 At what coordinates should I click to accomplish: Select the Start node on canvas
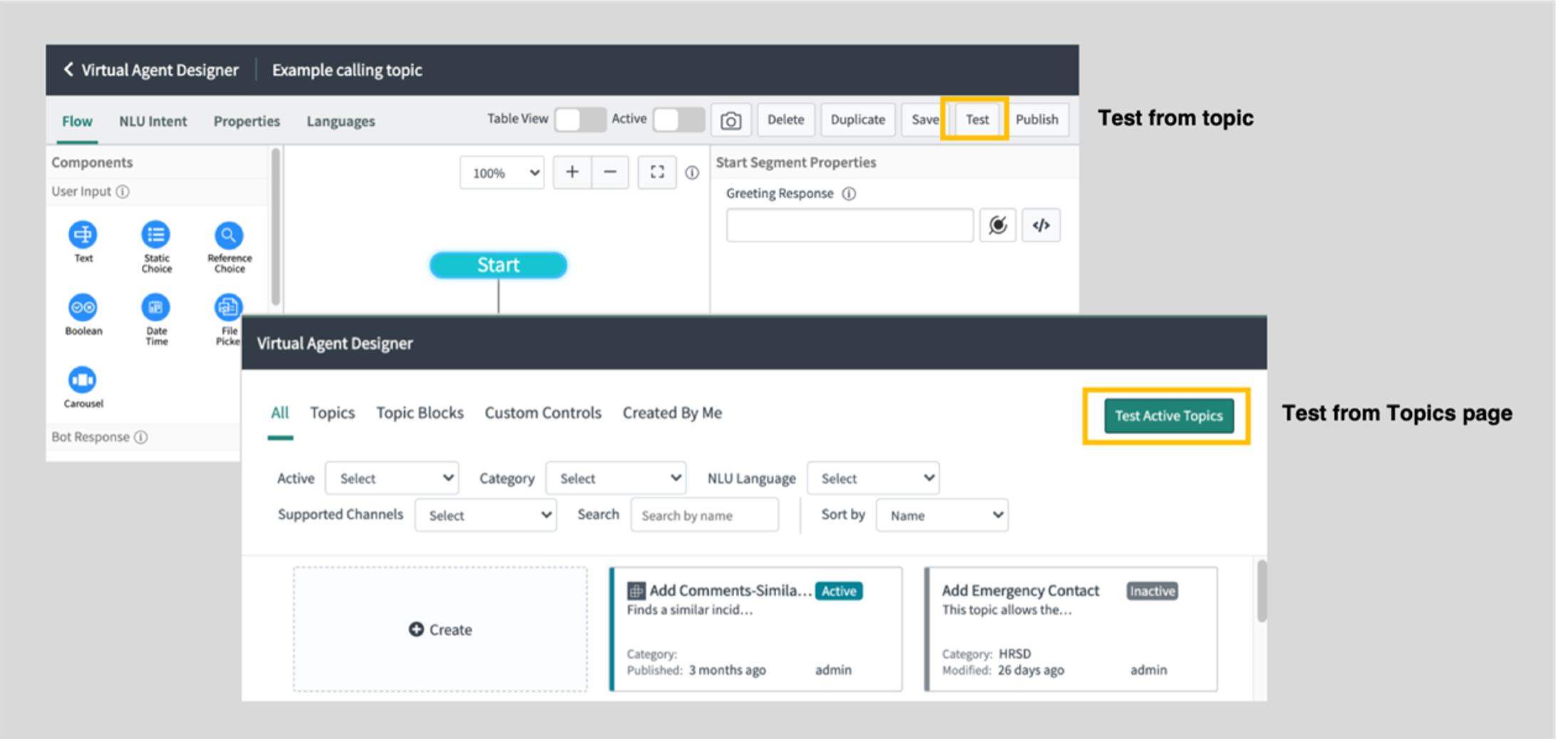pyautogui.click(x=498, y=265)
